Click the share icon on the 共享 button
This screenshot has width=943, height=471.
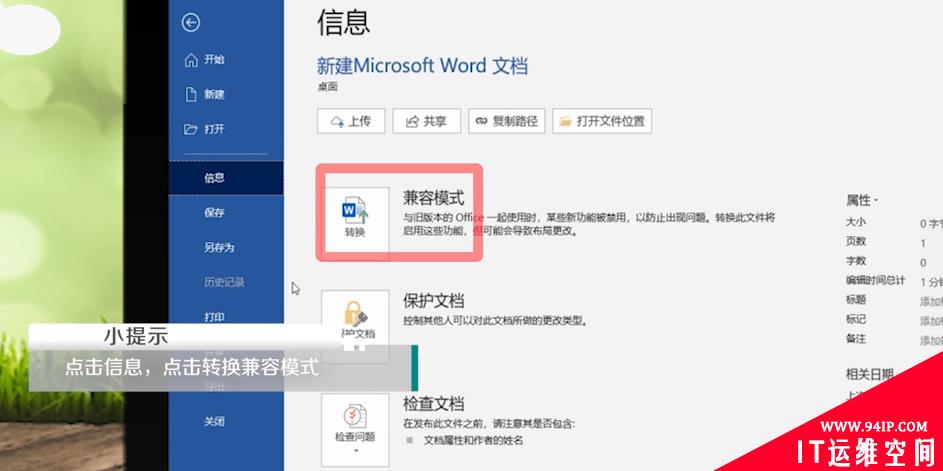[413, 122]
